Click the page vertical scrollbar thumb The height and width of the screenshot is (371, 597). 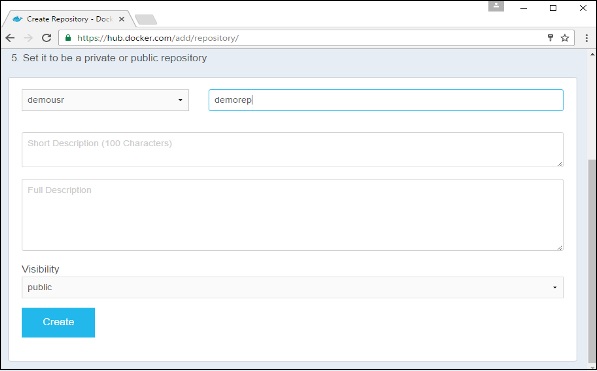tap(592, 259)
